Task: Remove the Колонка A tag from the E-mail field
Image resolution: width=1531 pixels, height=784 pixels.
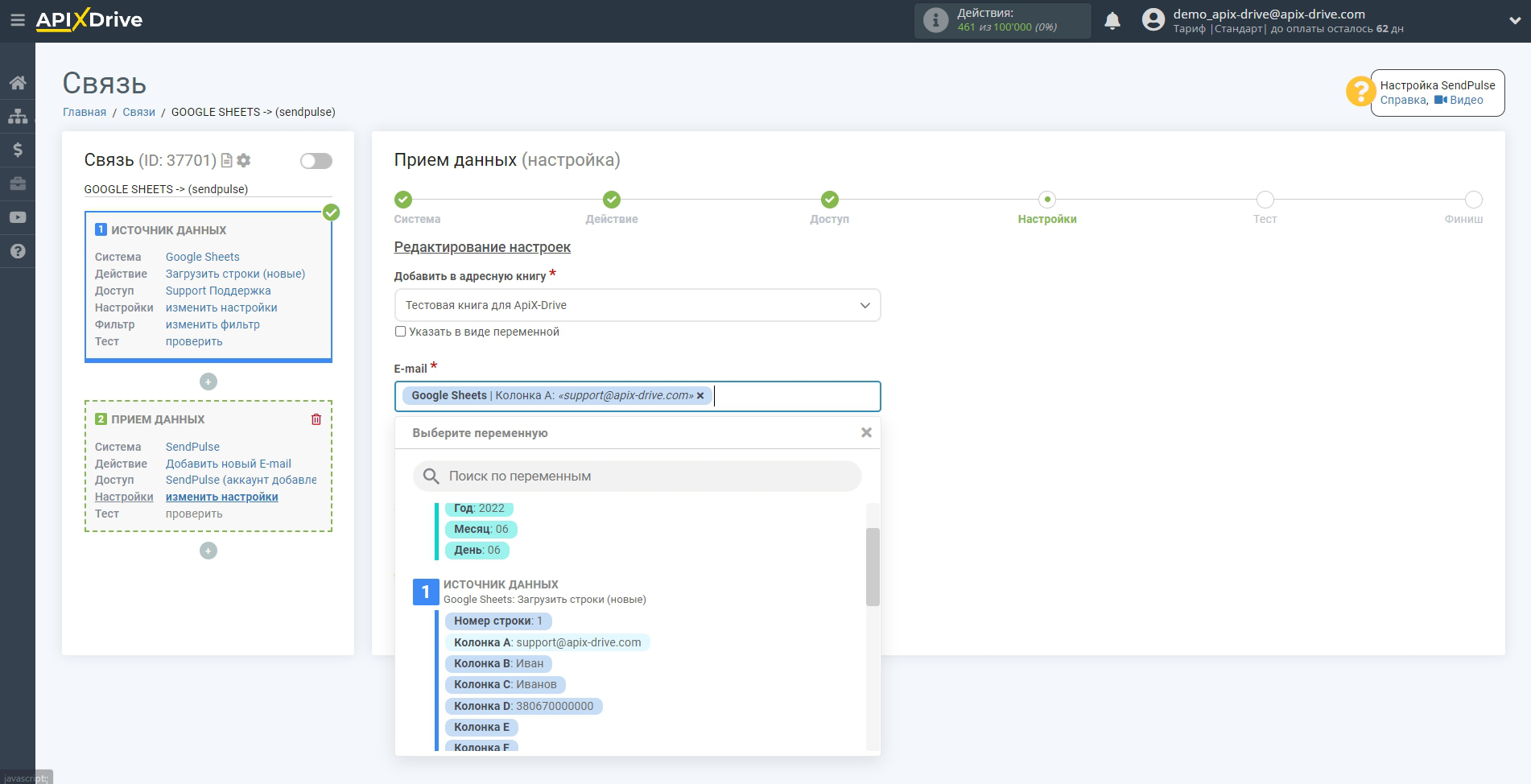Action: 700,396
